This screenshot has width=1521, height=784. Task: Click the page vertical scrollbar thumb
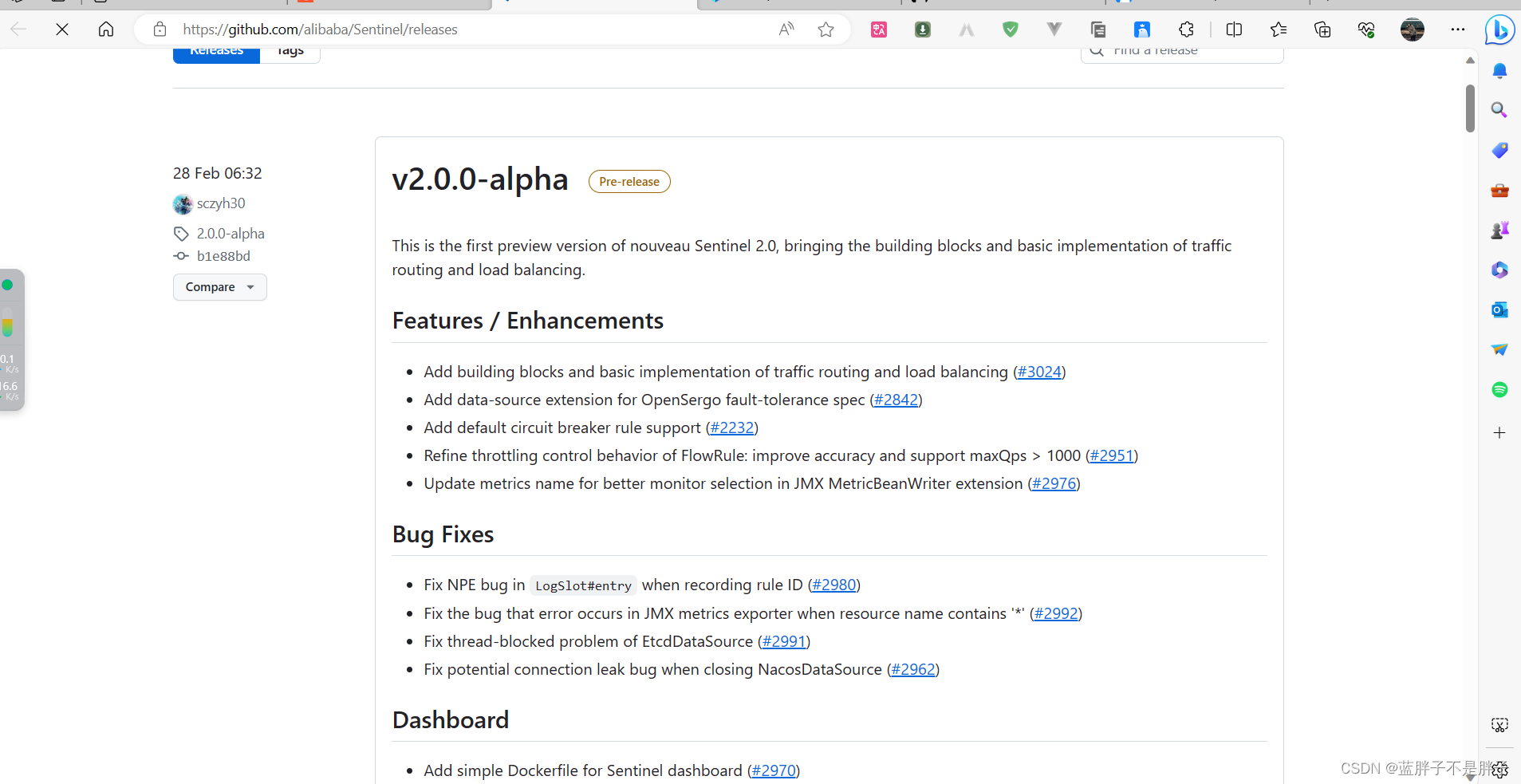pos(1470,108)
